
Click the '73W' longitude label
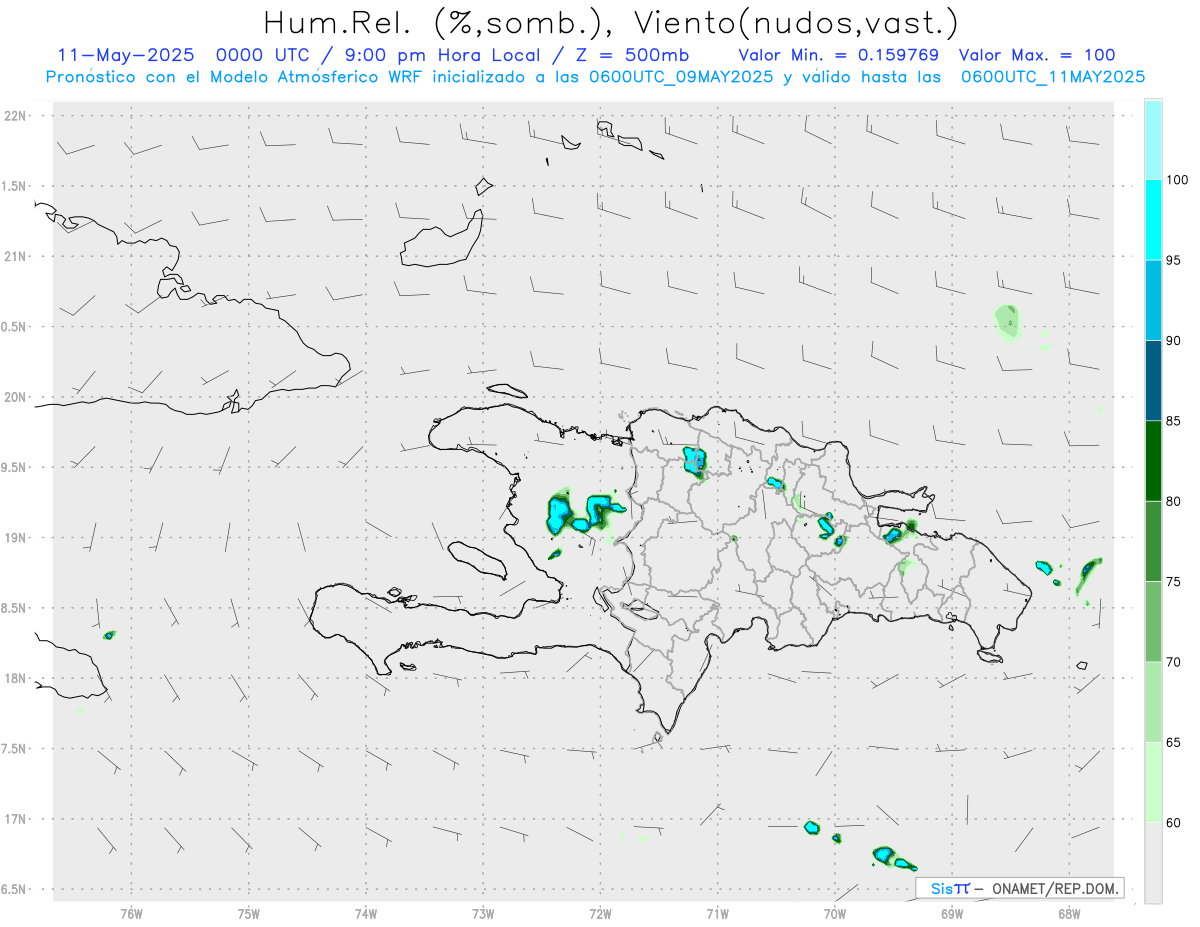pyautogui.click(x=483, y=914)
